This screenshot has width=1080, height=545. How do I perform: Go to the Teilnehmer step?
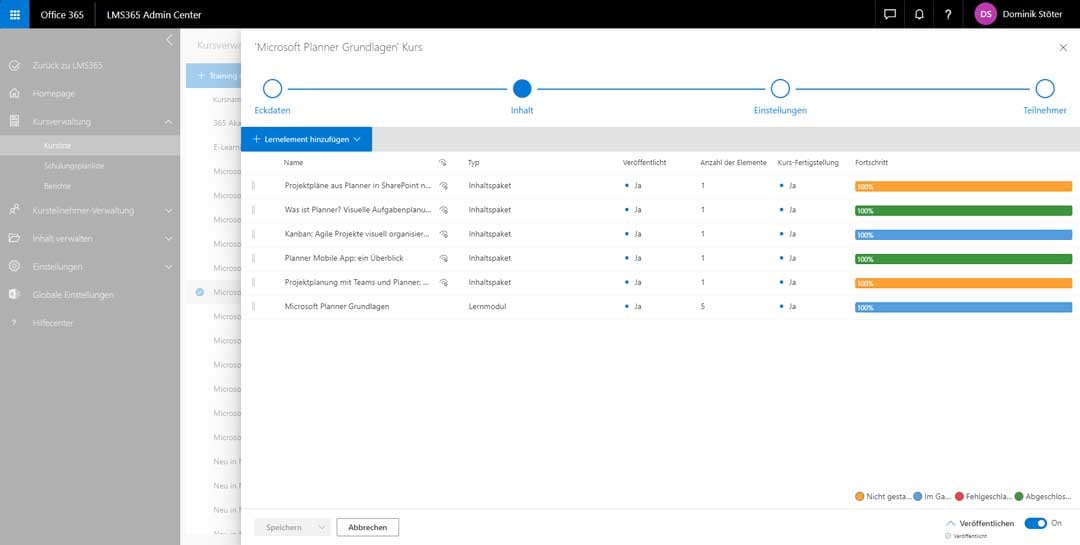1045,89
